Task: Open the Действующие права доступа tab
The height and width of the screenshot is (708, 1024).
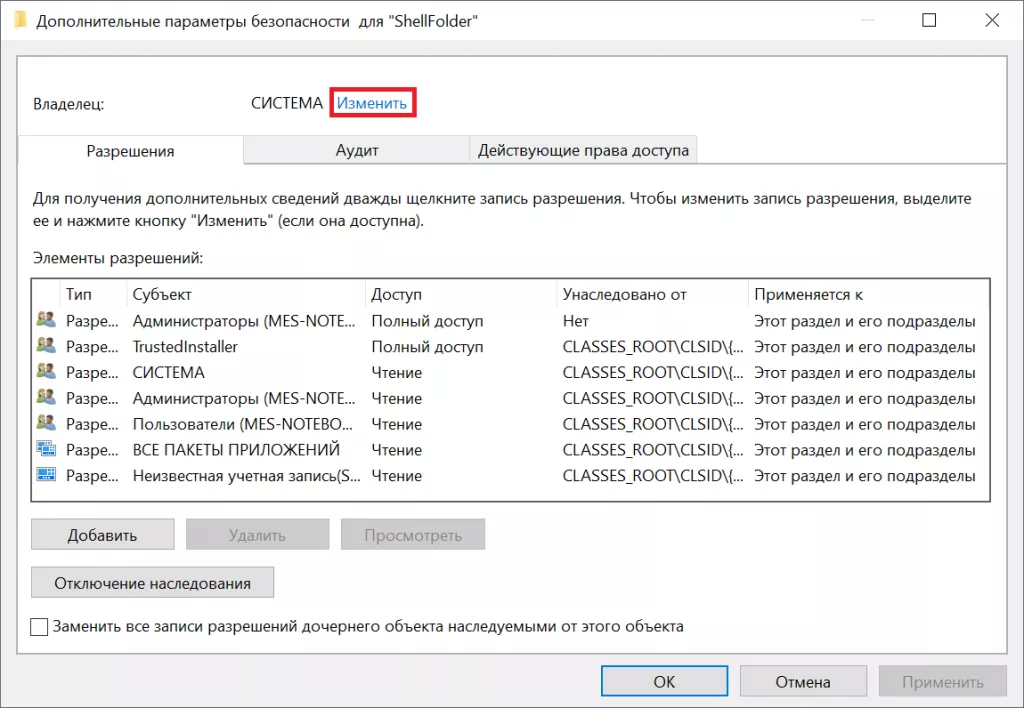Action: [x=583, y=150]
